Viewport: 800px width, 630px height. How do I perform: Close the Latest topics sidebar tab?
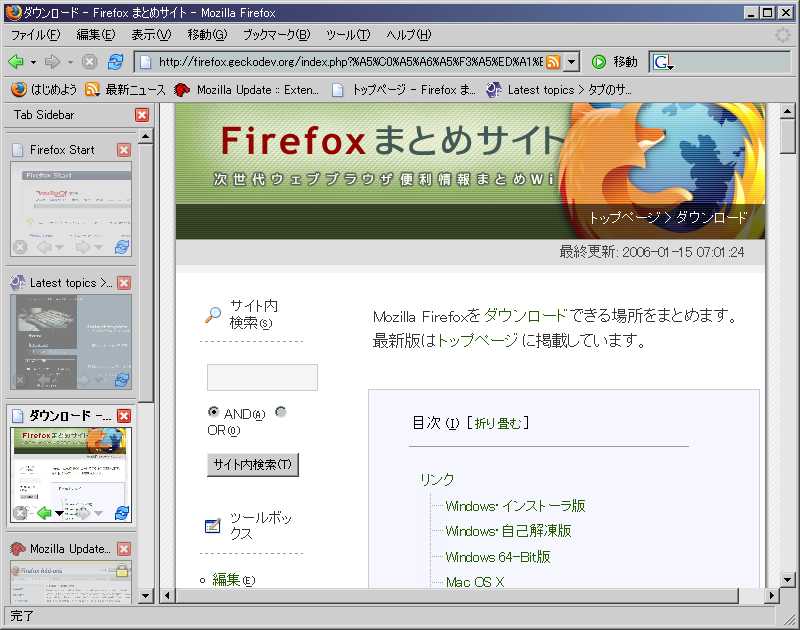pos(123,283)
